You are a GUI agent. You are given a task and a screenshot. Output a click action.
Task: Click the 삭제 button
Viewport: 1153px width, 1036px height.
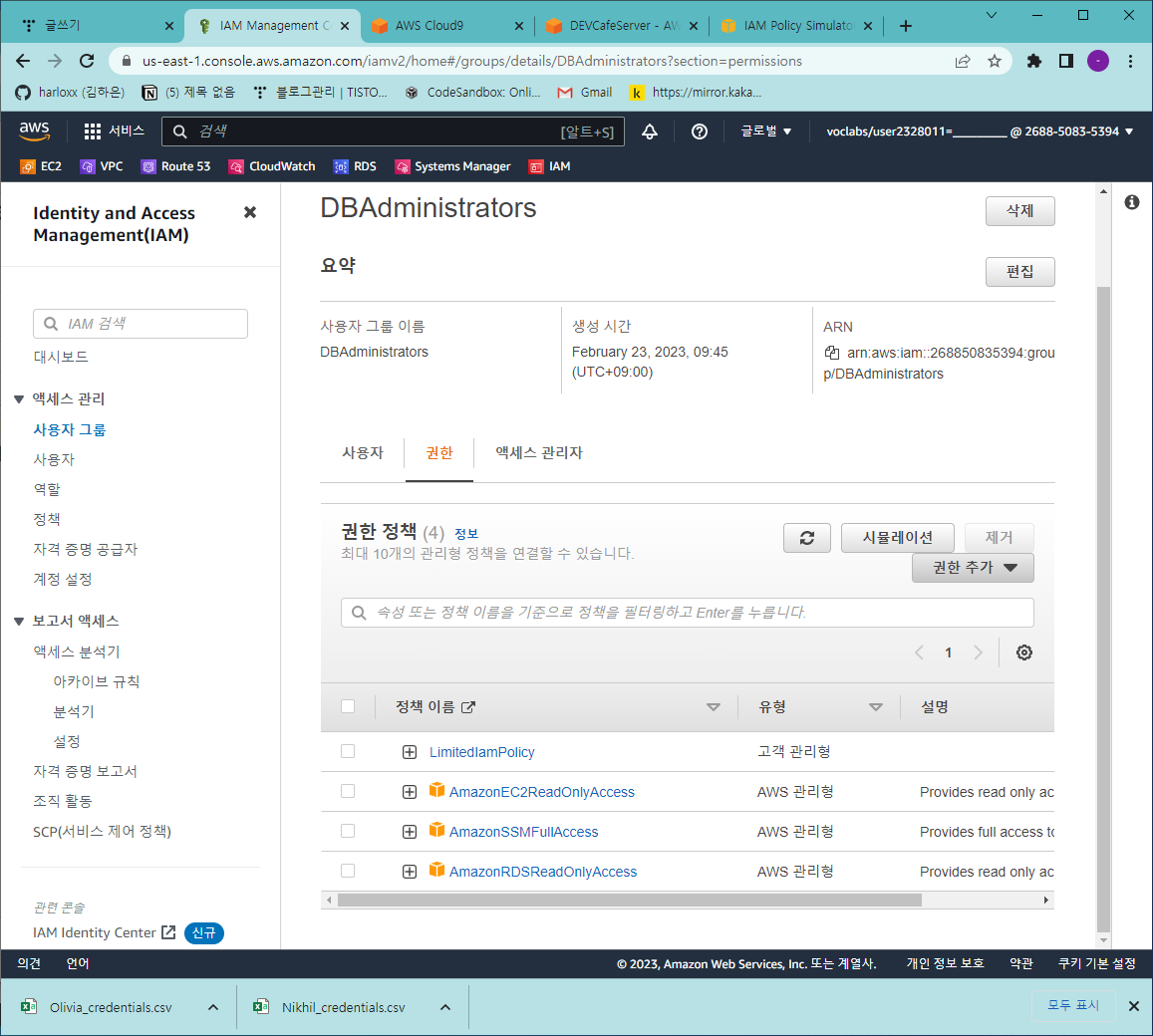click(x=1019, y=211)
